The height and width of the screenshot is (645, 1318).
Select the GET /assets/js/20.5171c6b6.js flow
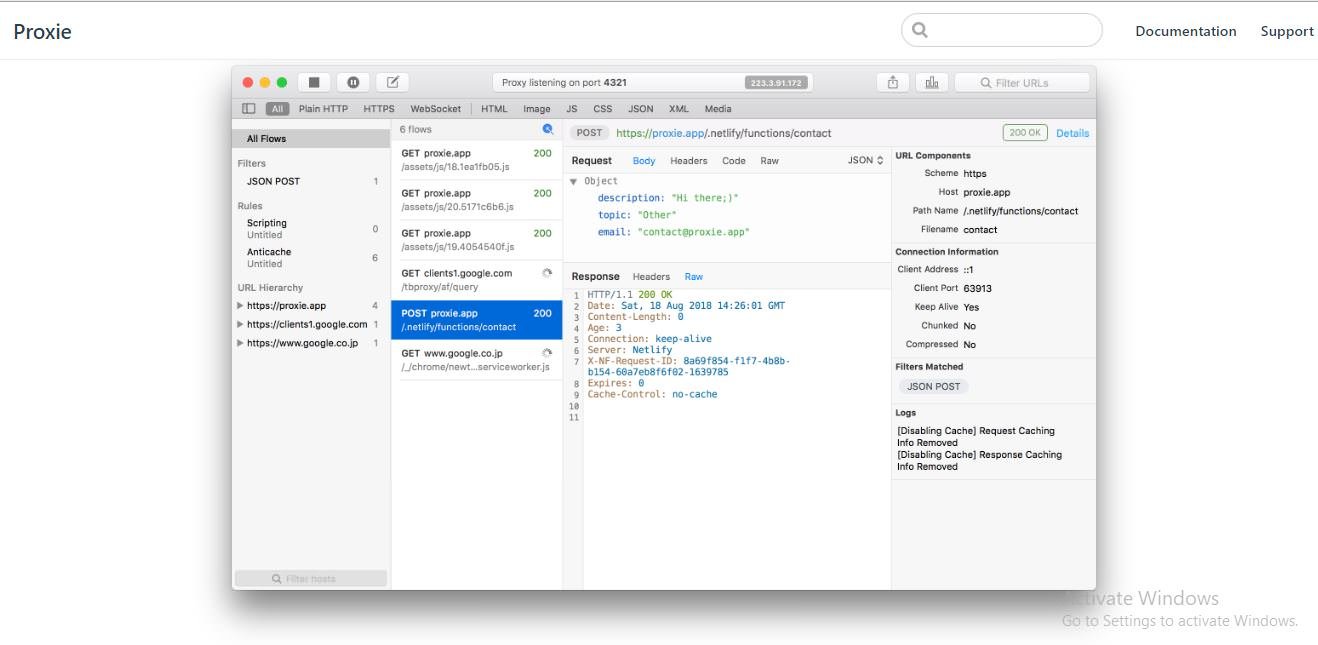point(476,200)
